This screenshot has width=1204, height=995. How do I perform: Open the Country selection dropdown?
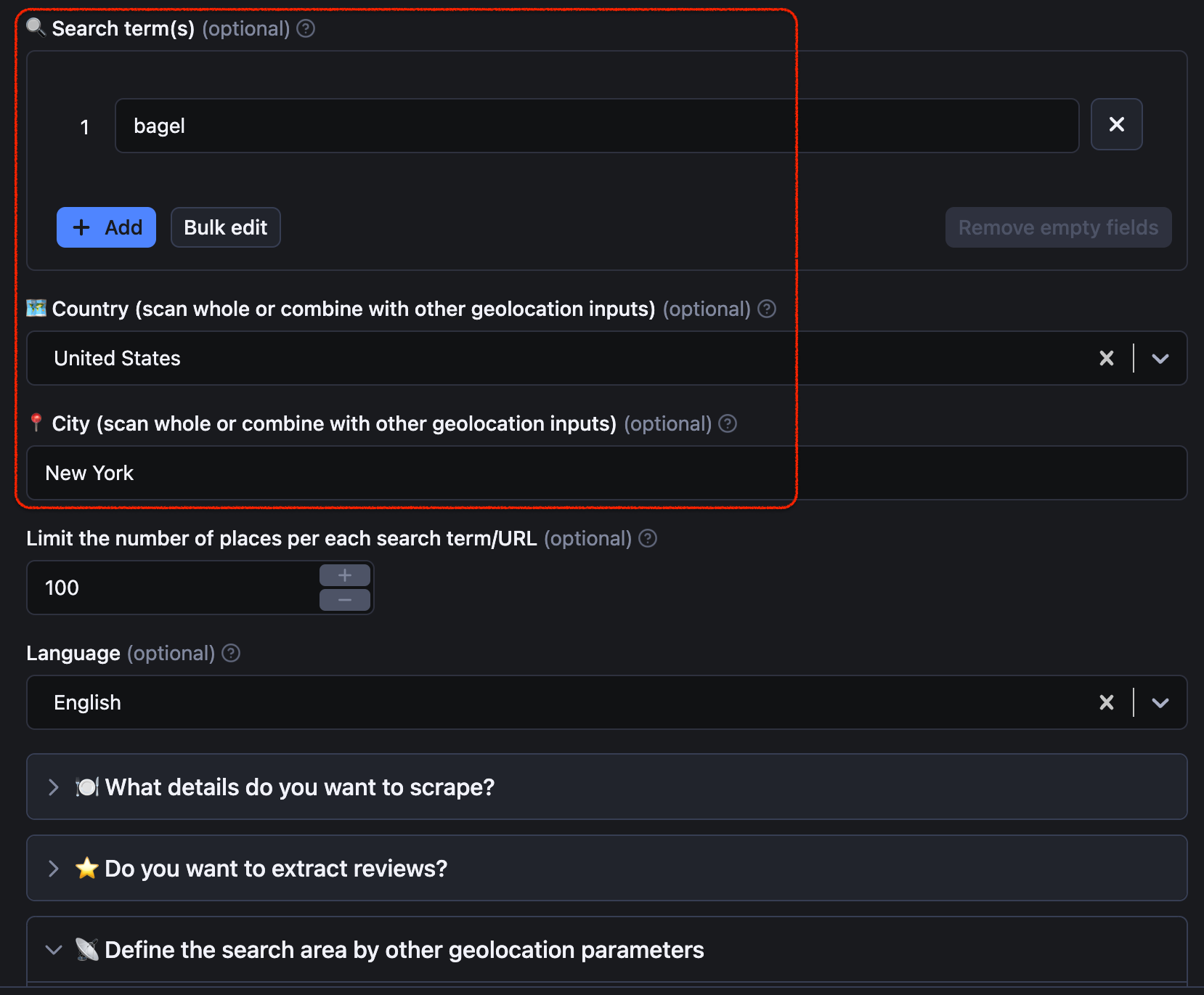pyautogui.click(x=1160, y=358)
